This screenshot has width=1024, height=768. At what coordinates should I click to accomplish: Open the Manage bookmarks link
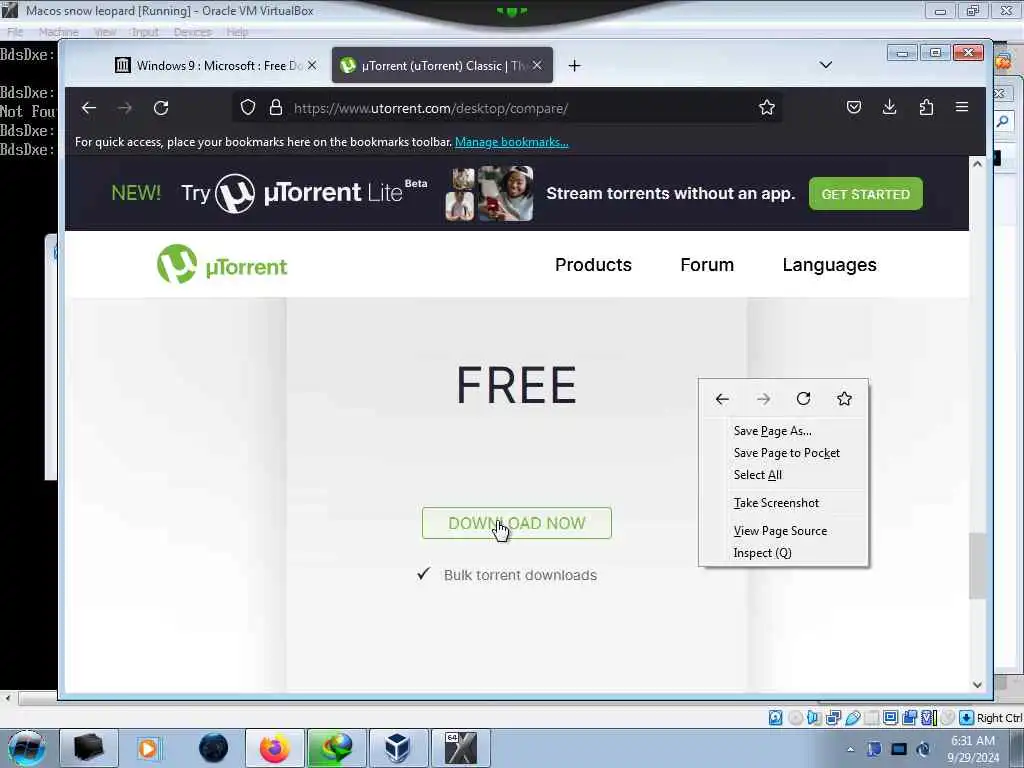tap(511, 142)
